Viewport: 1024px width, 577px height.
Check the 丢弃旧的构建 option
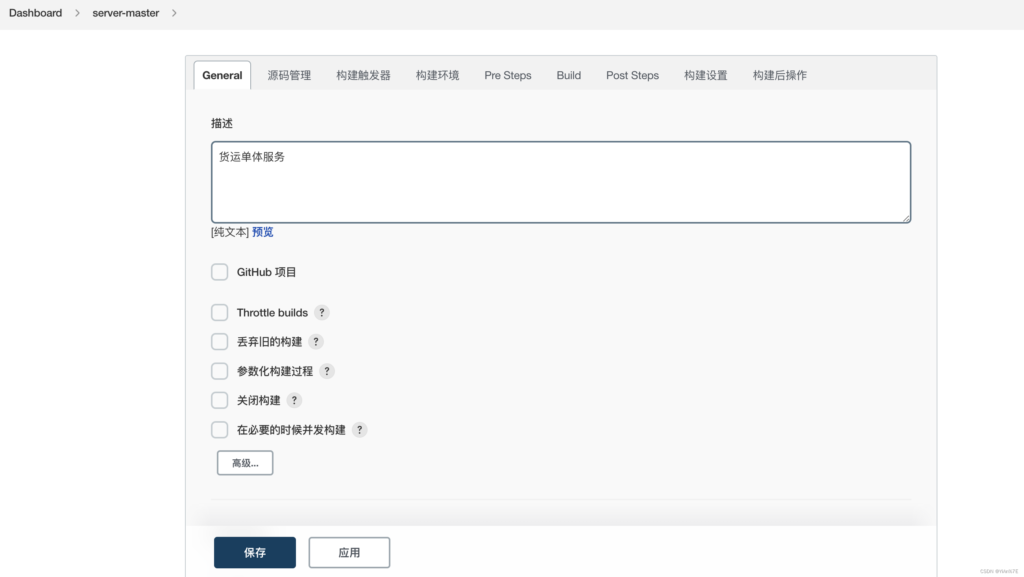(220, 342)
